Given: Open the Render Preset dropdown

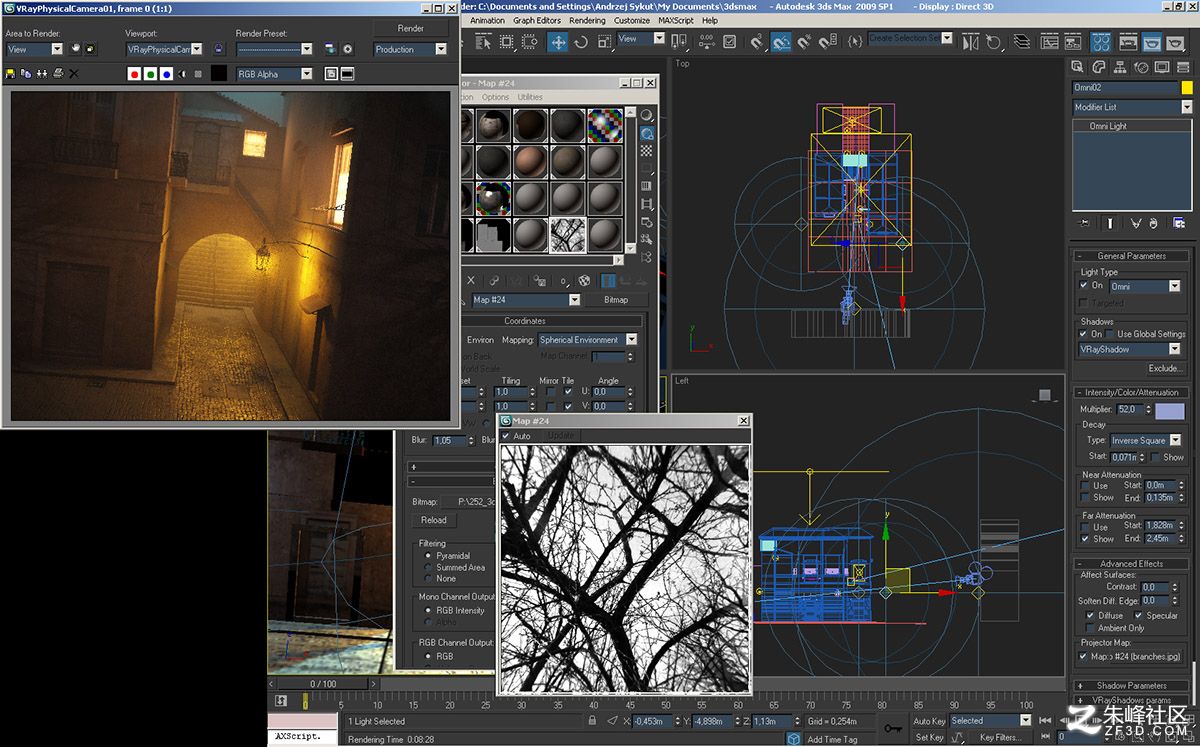Looking at the screenshot, I should 274,49.
